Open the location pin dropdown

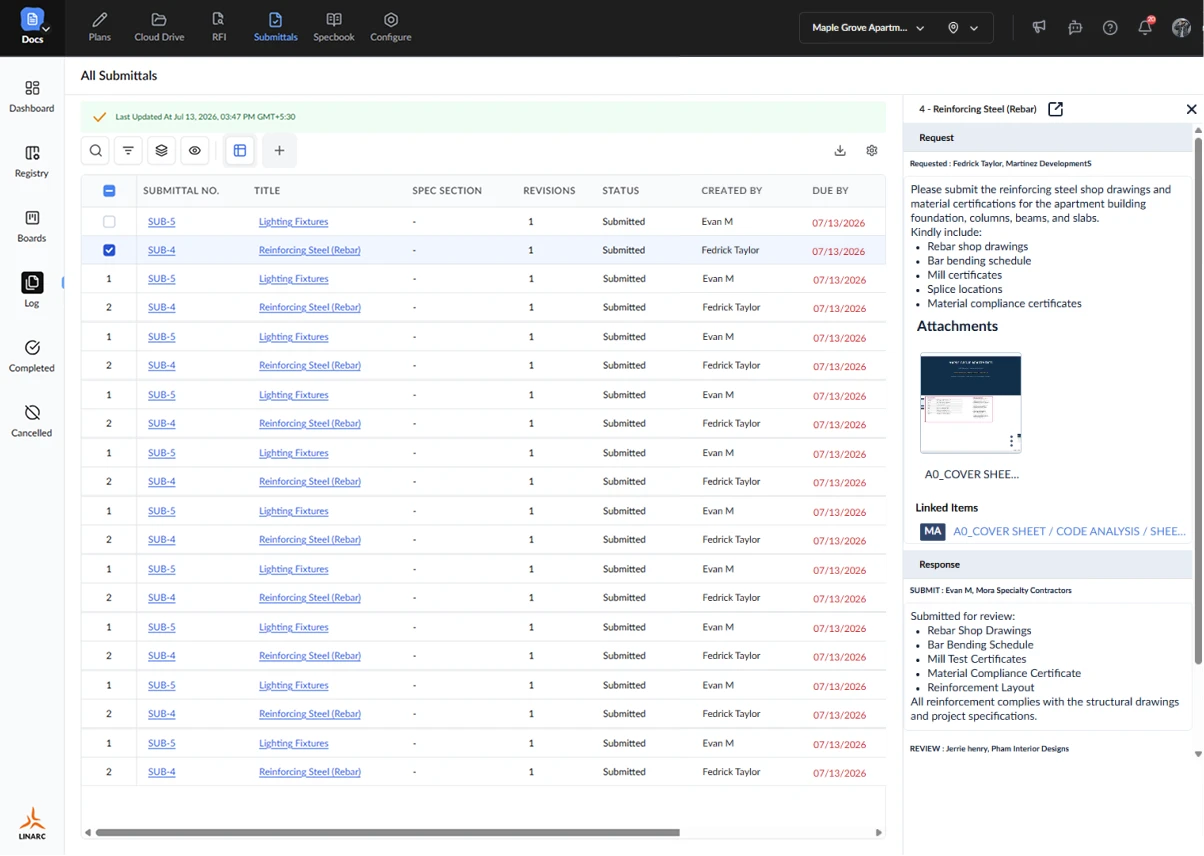963,28
